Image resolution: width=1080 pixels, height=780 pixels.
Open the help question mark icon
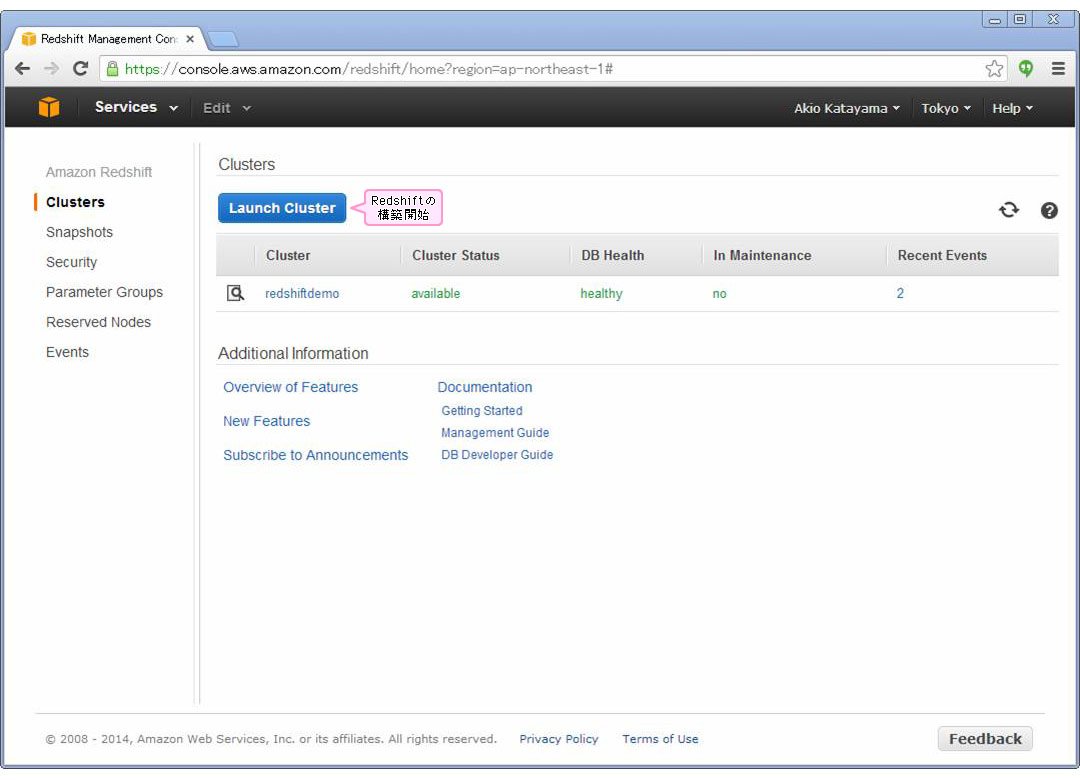(x=1049, y=210)
